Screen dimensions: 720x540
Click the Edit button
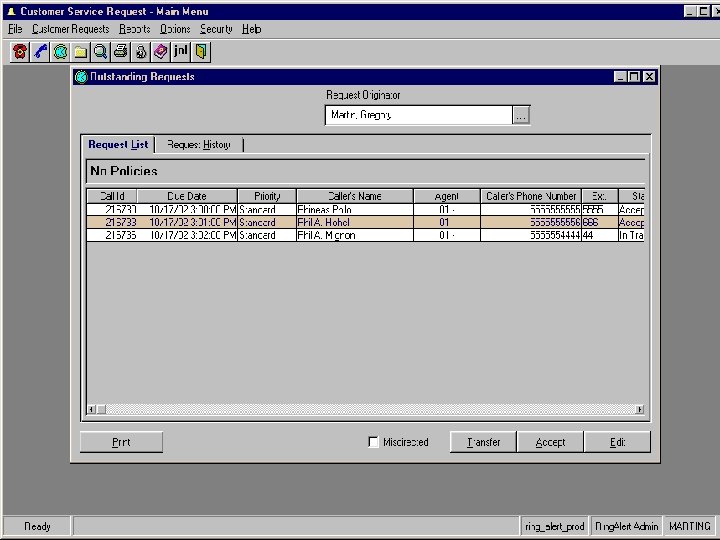[617, 442]
